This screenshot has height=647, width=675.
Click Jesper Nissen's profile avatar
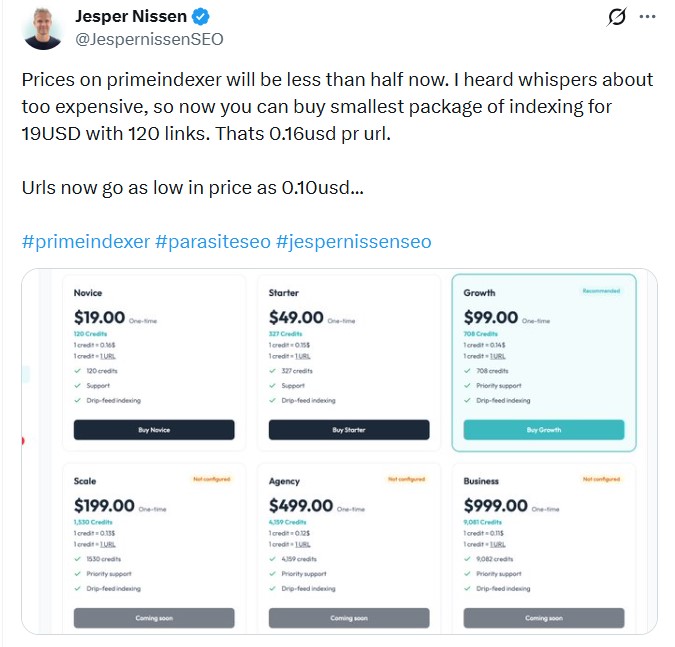(x=42, y=26)
